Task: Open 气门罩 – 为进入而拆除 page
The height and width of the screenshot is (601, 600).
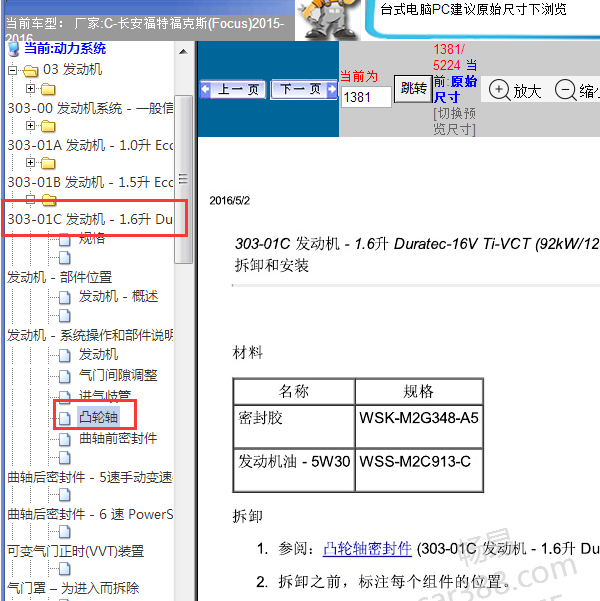Action: tap(73, 588)
